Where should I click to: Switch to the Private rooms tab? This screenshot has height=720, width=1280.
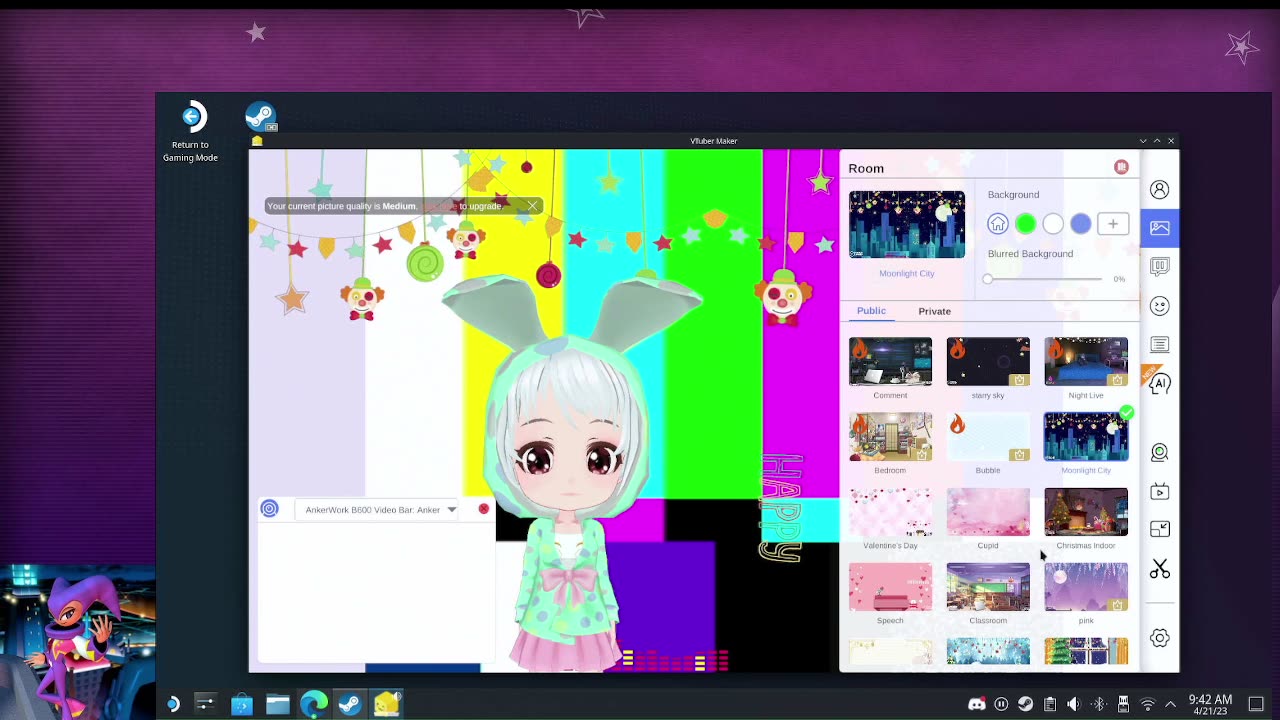(935, 311)
